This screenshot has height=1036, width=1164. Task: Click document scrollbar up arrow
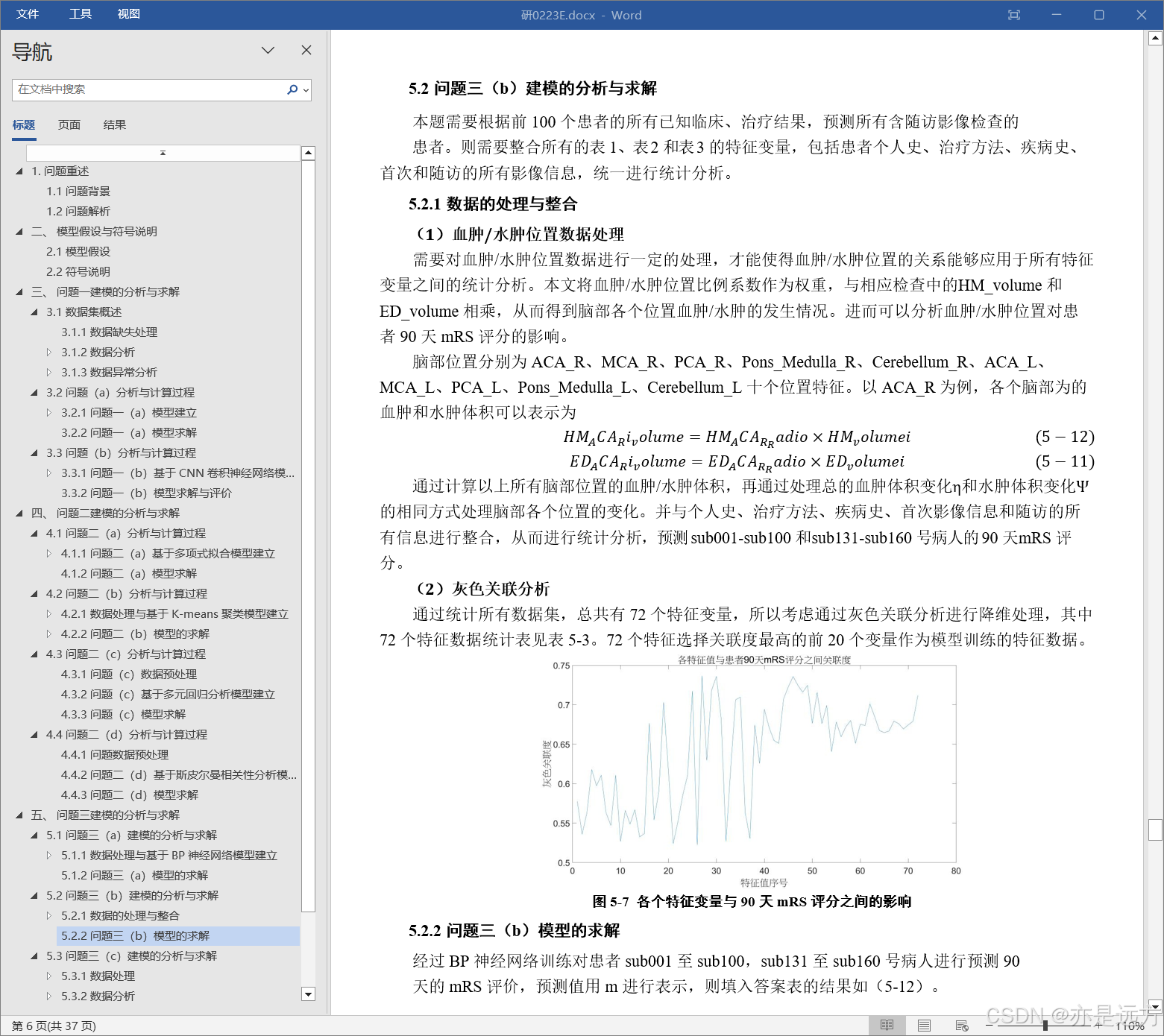point(1155,37)
